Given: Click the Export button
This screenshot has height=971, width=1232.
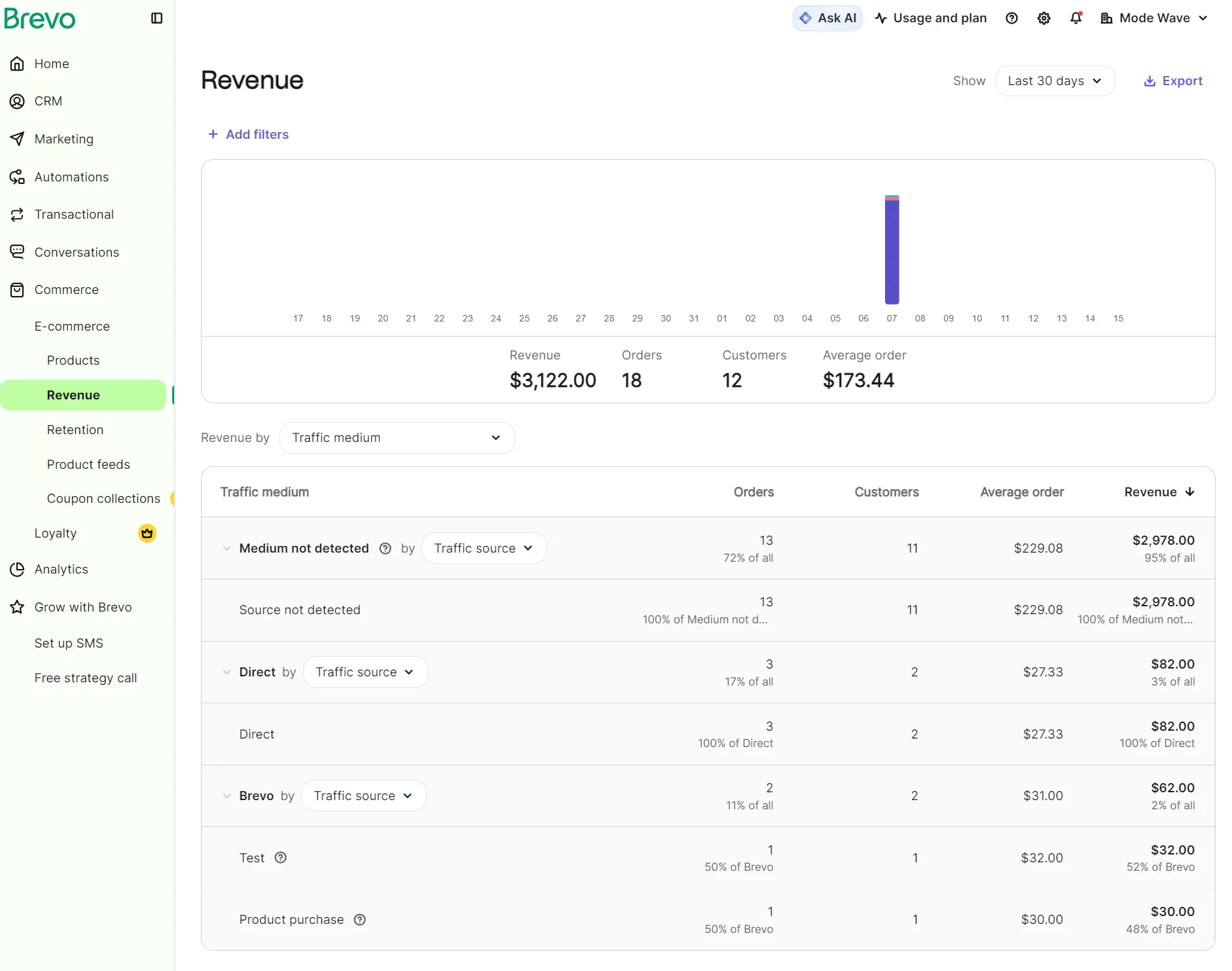Looking at the screenshot, I should click(1173, 81).
